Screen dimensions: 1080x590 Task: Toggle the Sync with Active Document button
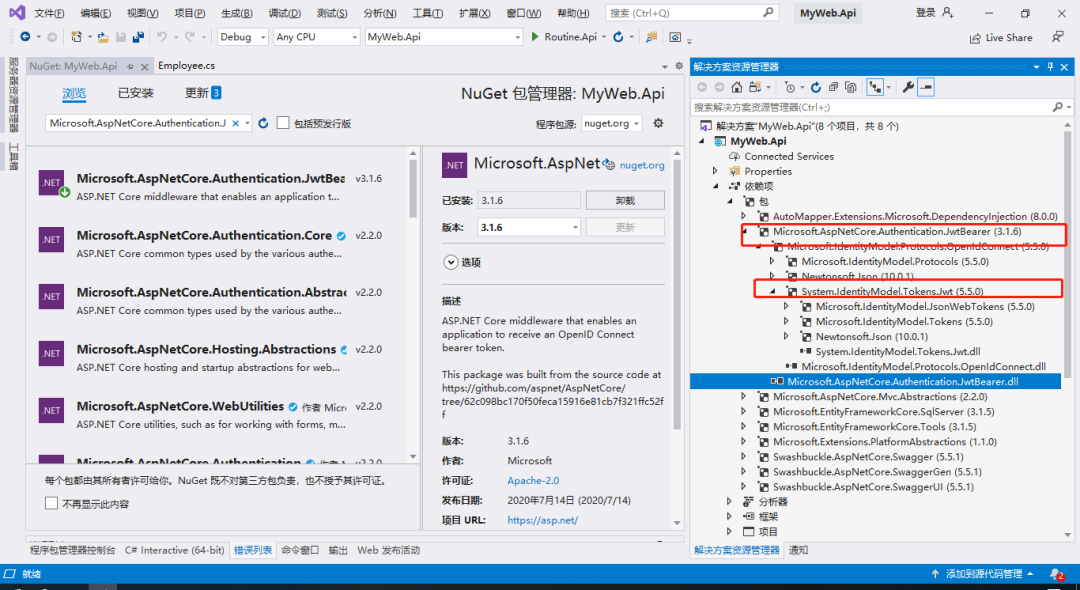(875, 87)
